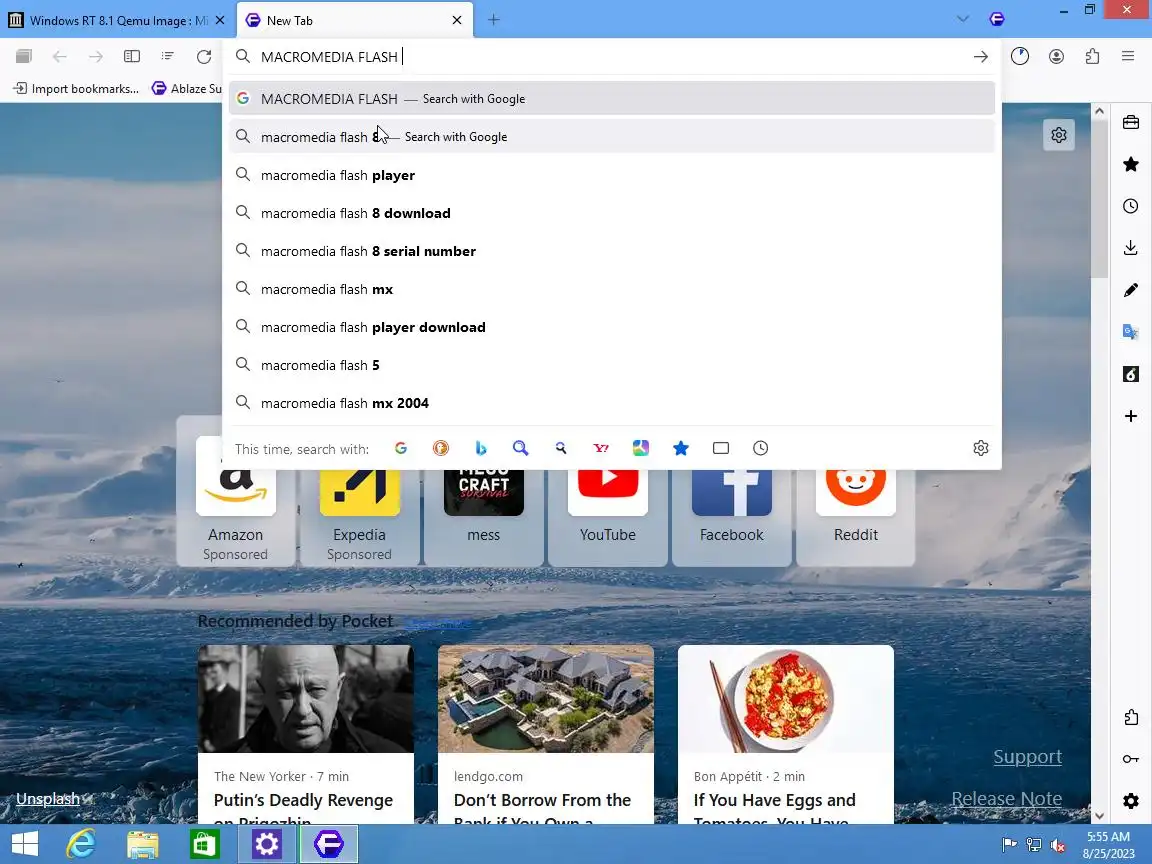The width and height of the screenshot is (1152, 864).
Task: Click into the address bar text field
Action: point(610,57)
